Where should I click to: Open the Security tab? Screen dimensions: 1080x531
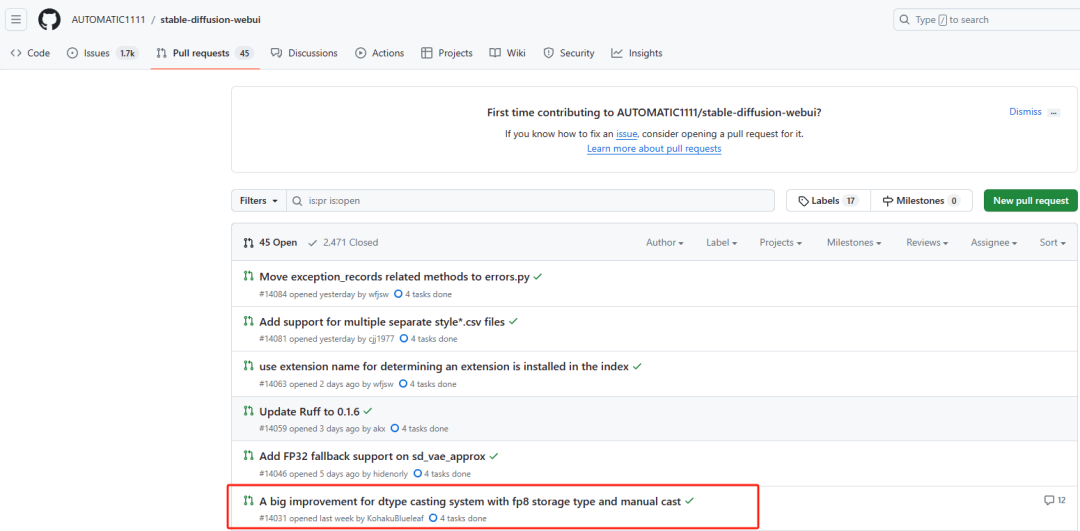tap(569, 53)
